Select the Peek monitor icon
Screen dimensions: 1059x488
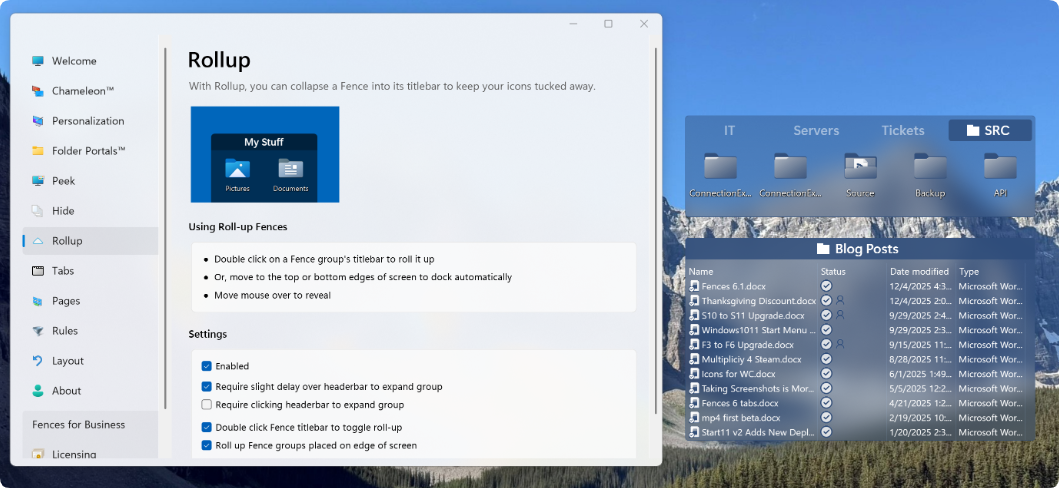coord(38,181)
